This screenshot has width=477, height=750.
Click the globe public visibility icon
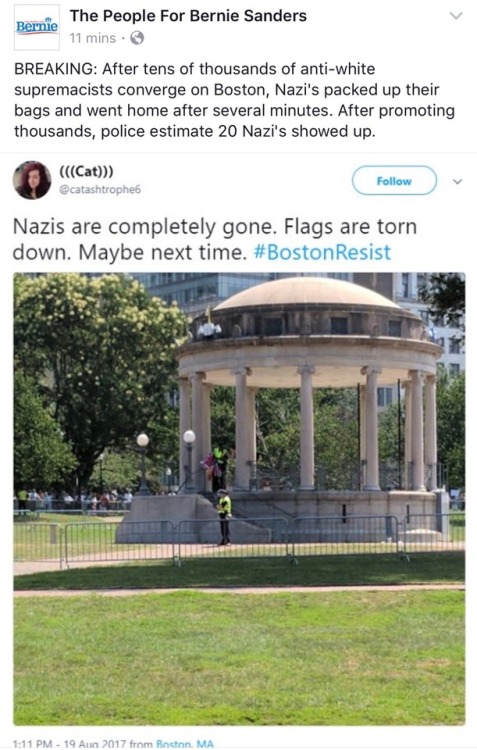[137, 38]
